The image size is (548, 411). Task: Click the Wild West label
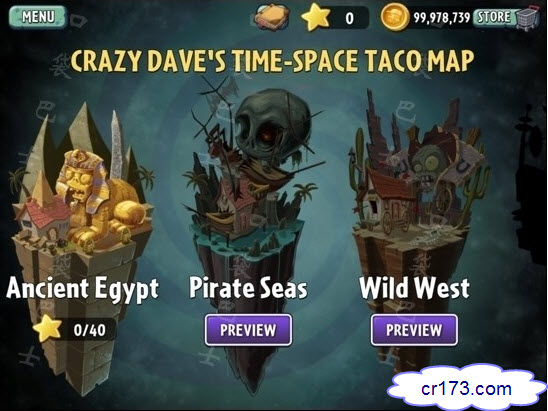414,288
